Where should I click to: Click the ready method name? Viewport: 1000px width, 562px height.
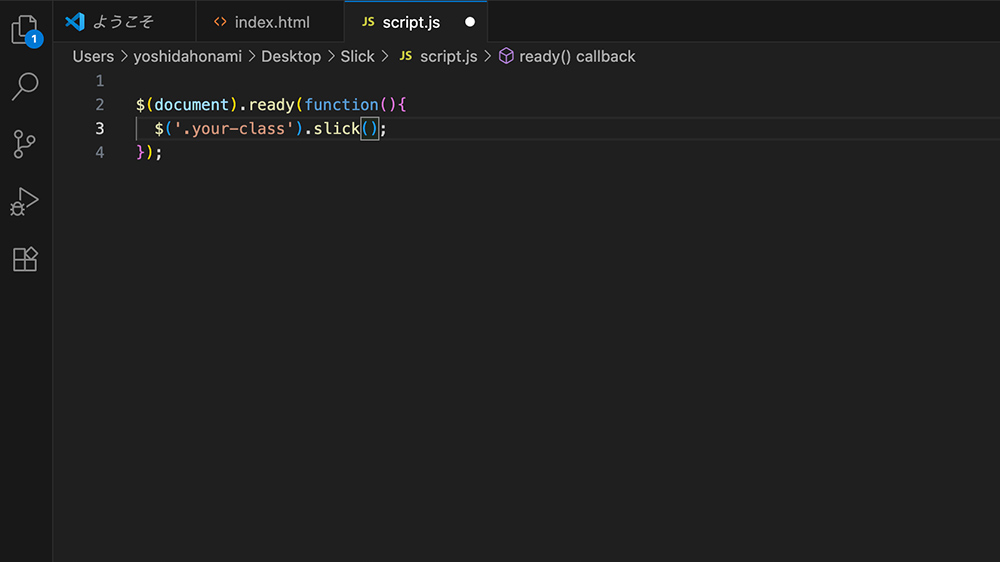pos(271,105)
